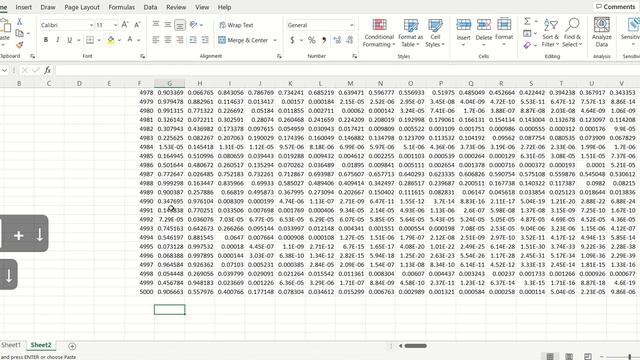Open Font settings dialog launcher
The width and height of the screenshot is (640, 360).
coord(142,56)
